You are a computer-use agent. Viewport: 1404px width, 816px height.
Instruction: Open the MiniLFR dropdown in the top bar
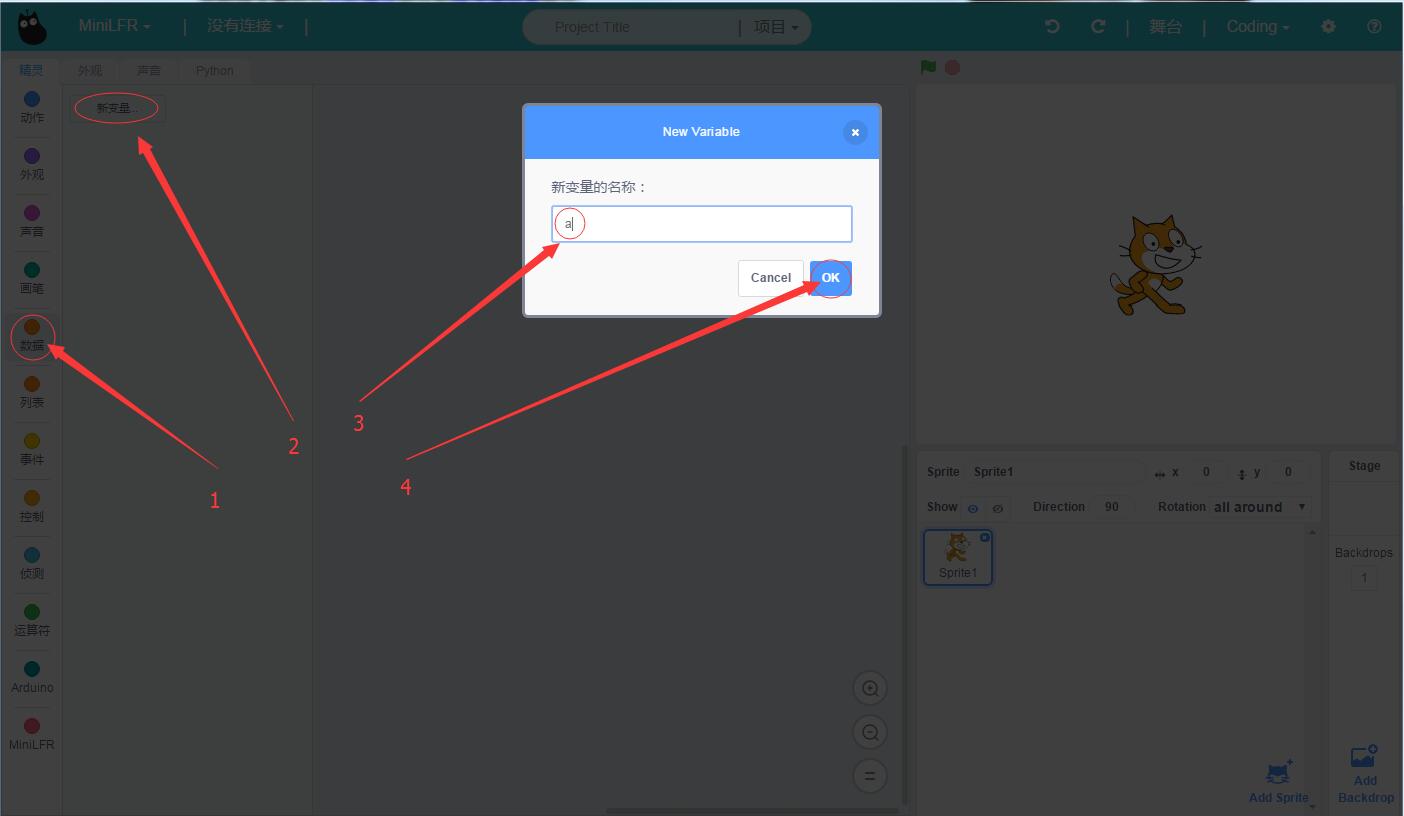tap(115, 26)
